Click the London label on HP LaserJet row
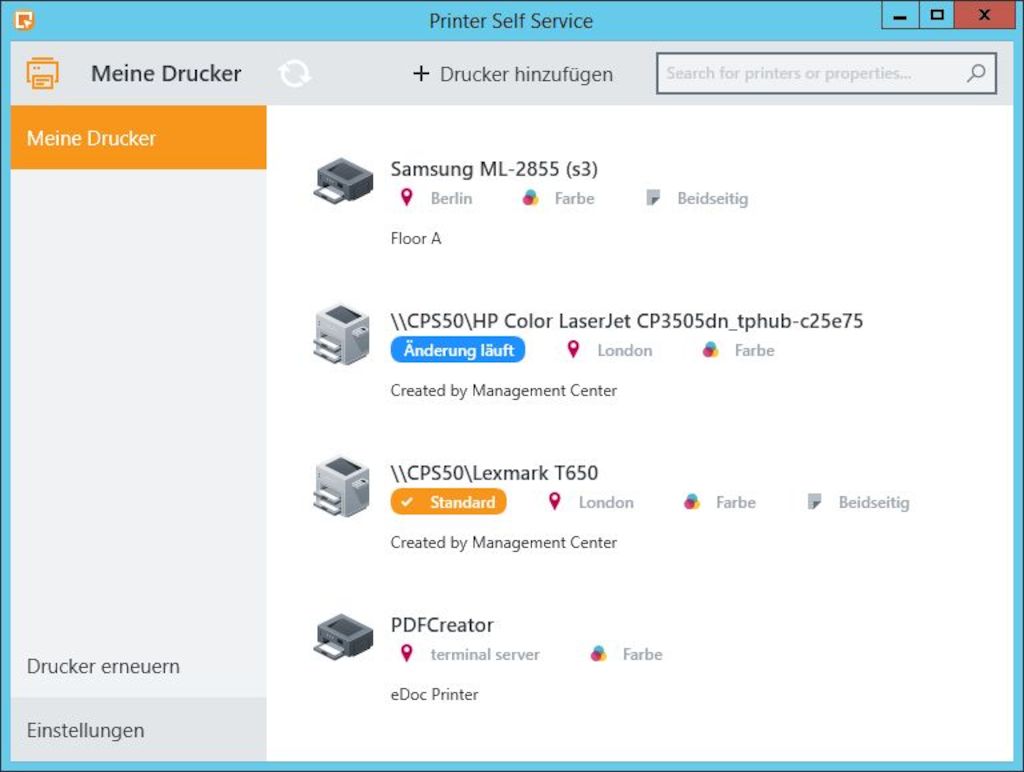Image resolution: width=1024 pixels, height=772 pixels. pos(625,351)
